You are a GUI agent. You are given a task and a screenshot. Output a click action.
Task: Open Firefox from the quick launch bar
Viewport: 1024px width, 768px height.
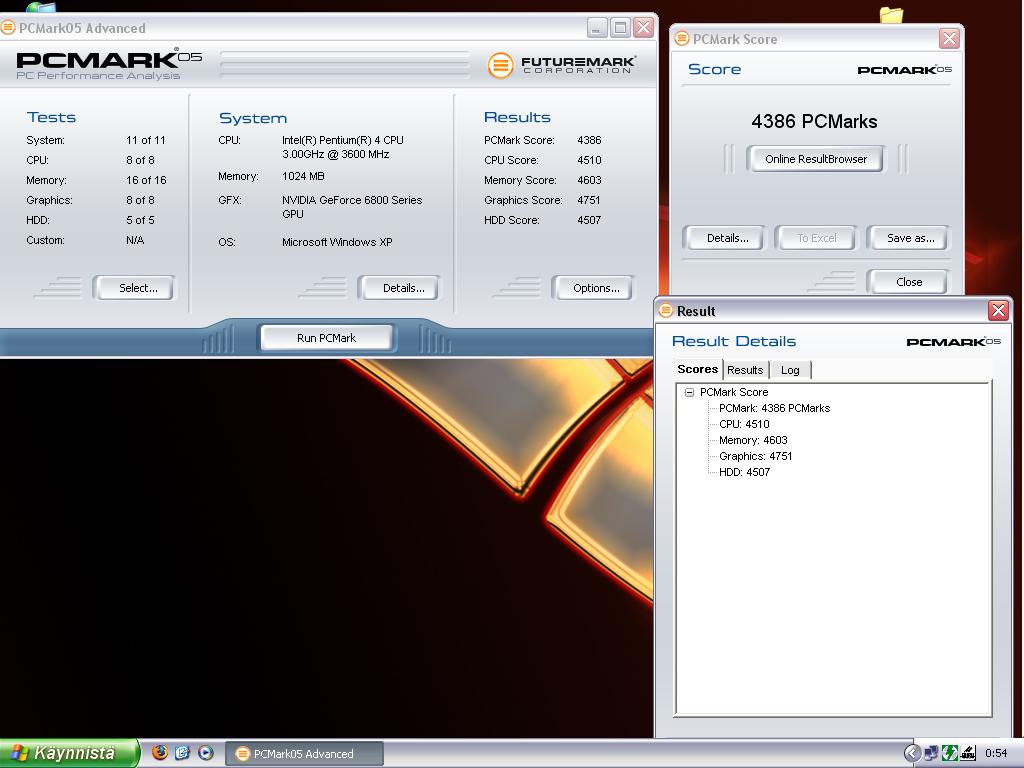(159, 753)
